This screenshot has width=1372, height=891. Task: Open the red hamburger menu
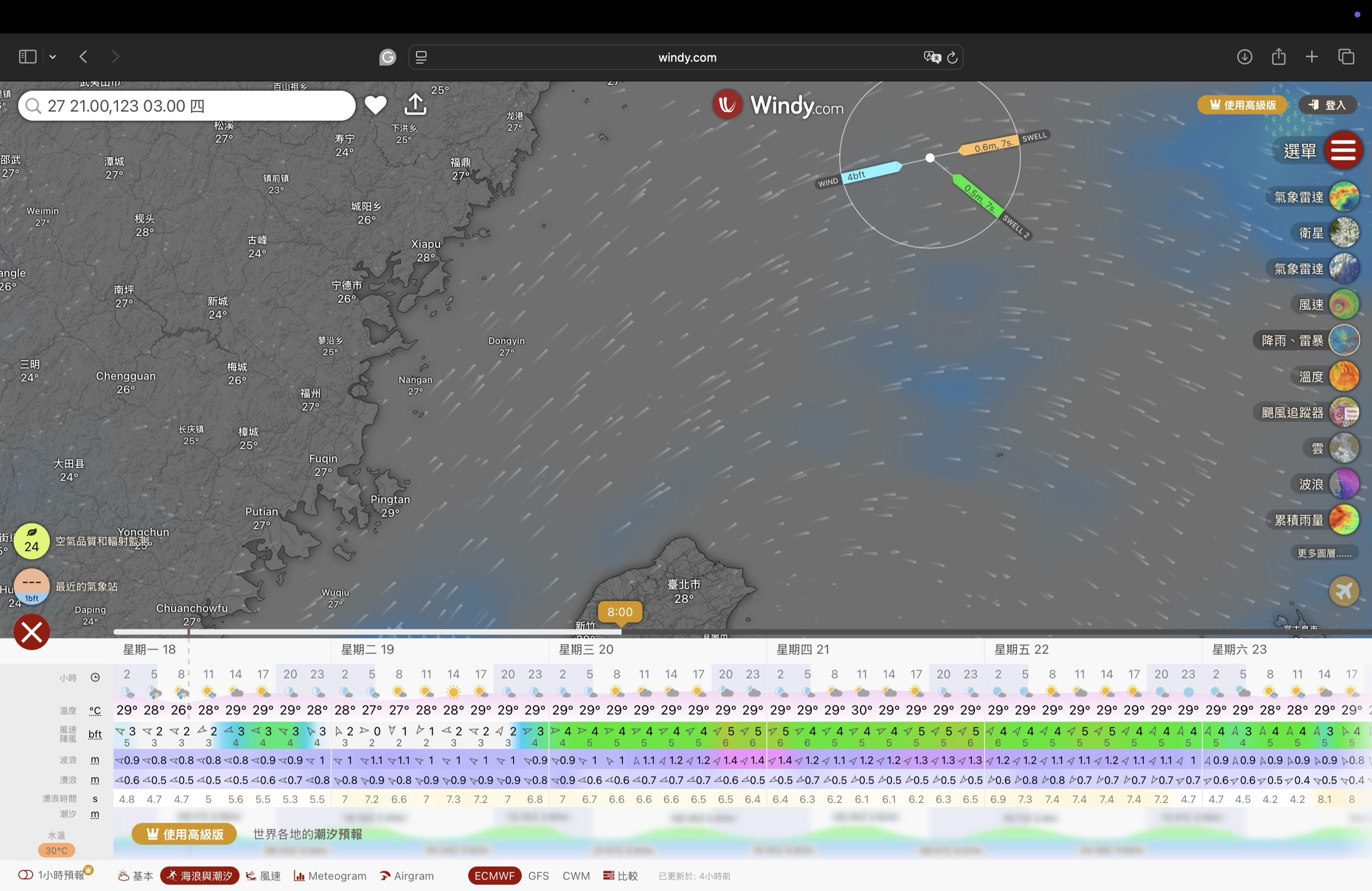click(1343, 150)
